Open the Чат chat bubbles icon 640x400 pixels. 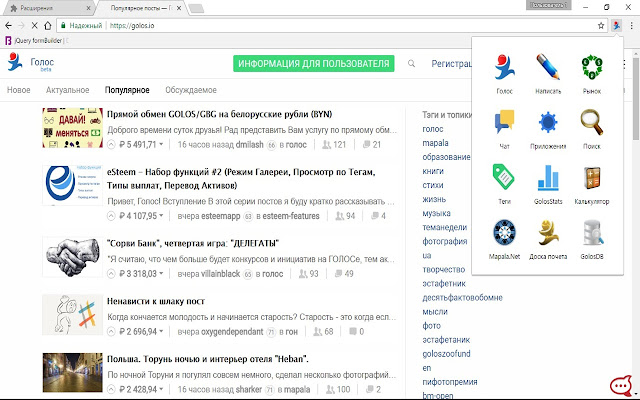[x=504, y=122]
